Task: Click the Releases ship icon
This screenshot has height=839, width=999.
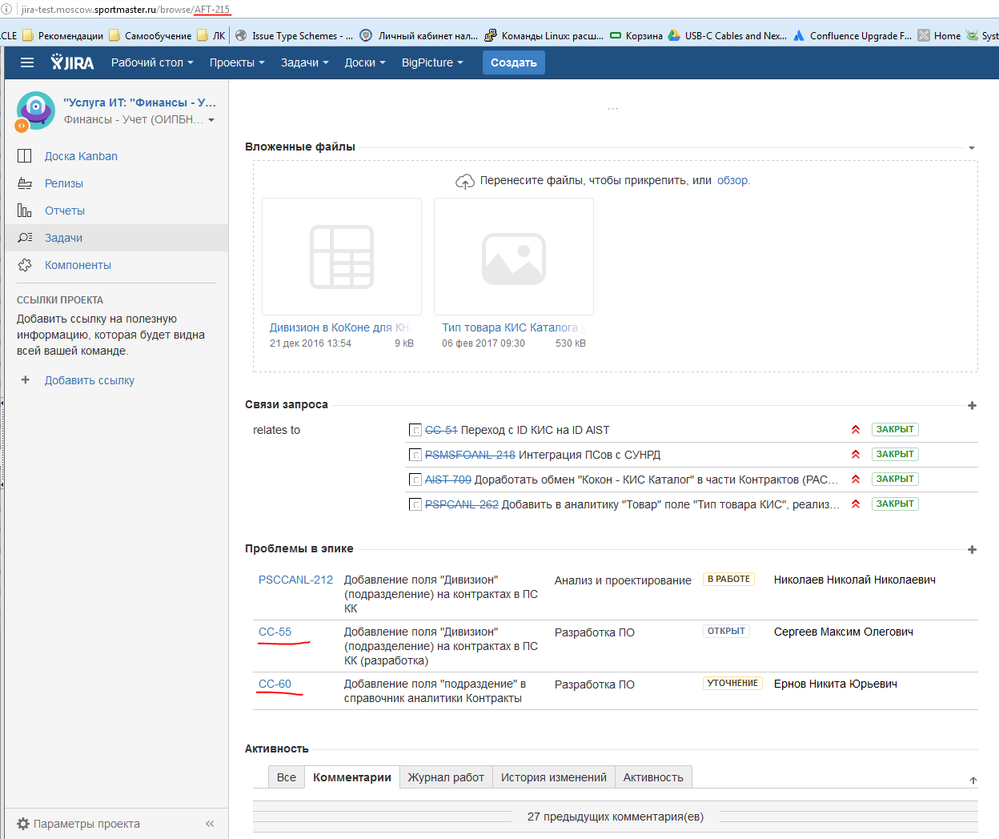Action: tap(24, 183)
